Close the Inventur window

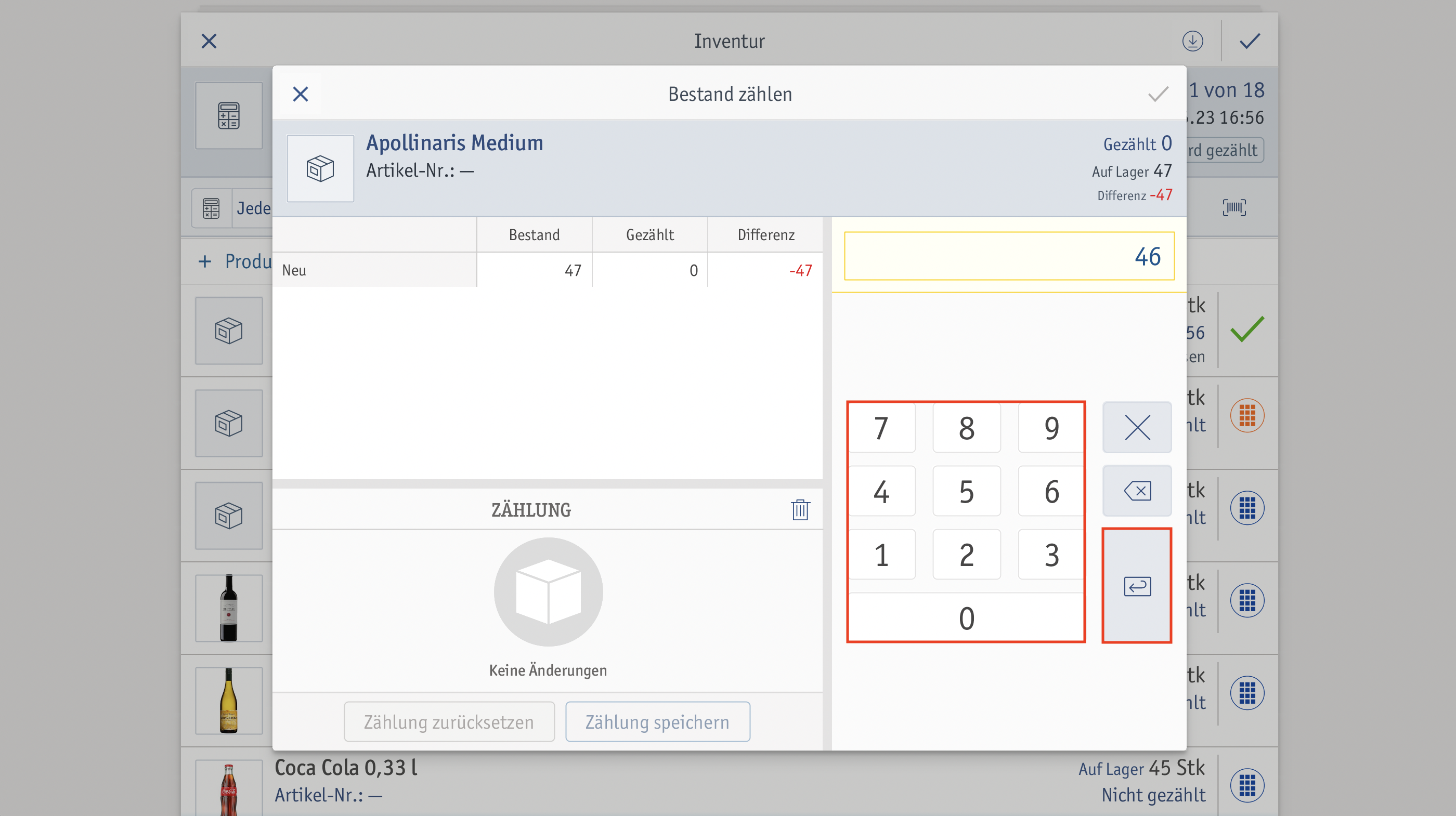pyautogui.click(x=209, y=41)
